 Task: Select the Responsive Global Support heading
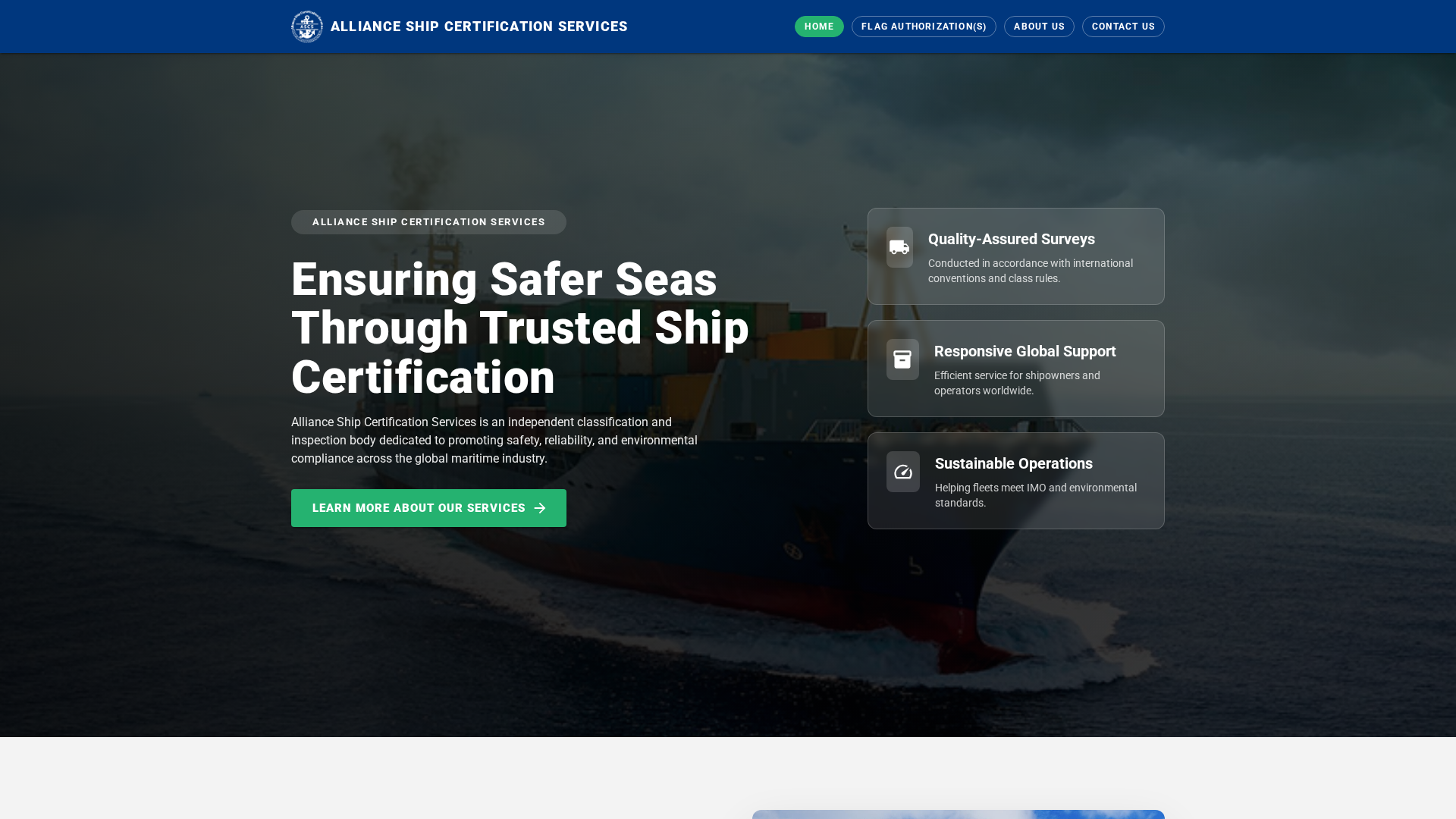pos(1025,351)
